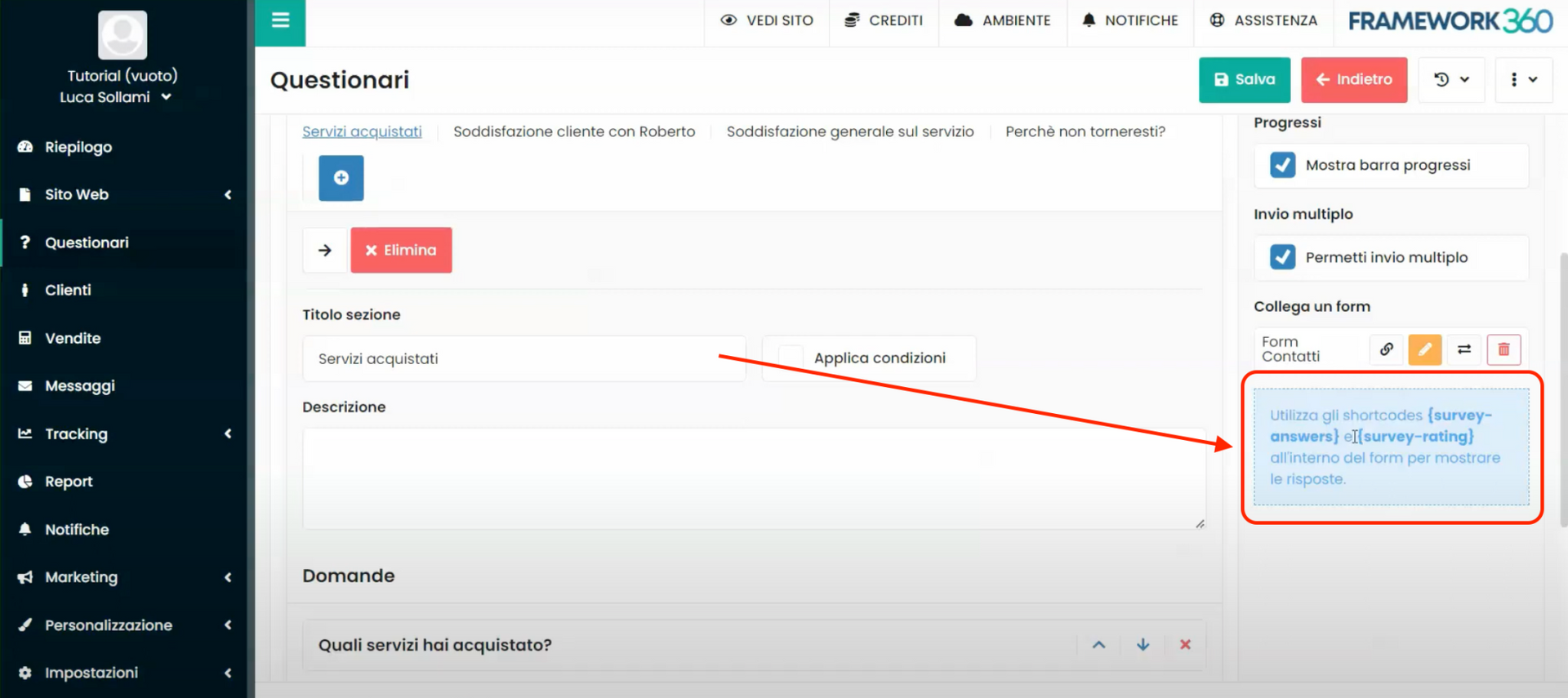Move question down with the down arrow
Image resolution: width=1568 pixels, height=698 pixels.
[x=1143, y=645]
